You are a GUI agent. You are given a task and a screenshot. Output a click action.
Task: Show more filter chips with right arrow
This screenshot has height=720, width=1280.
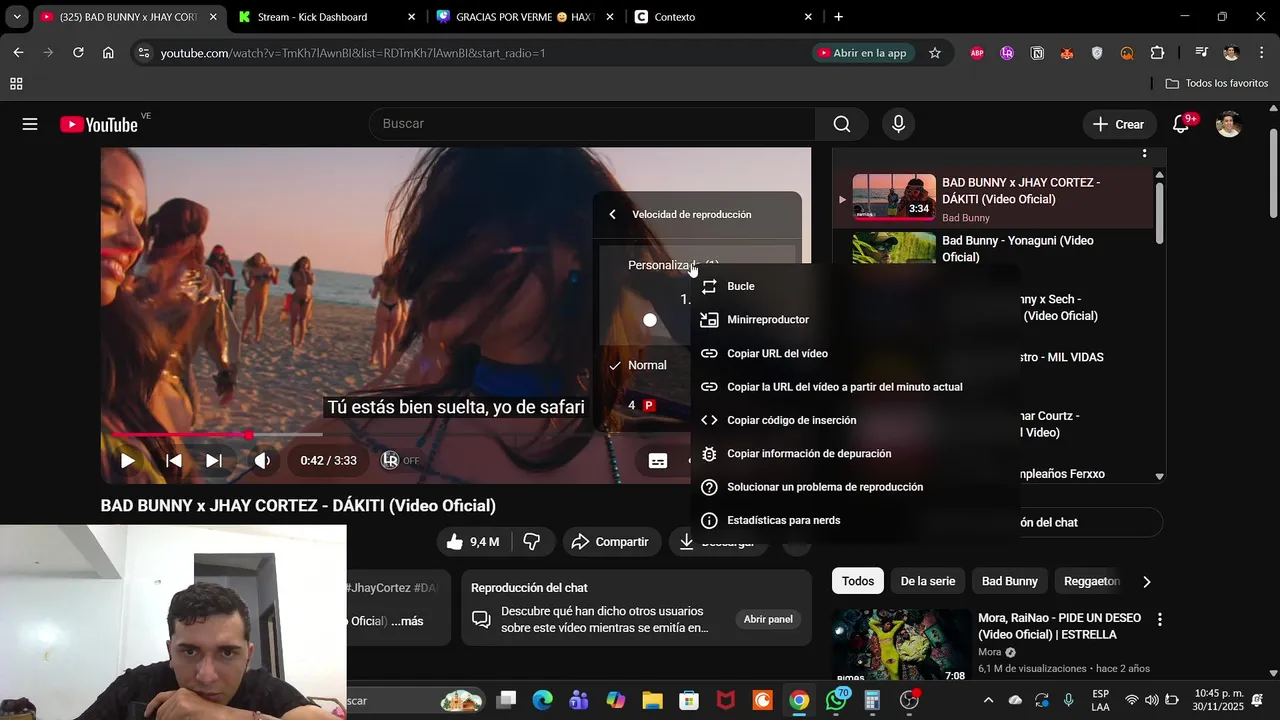tap(1147, 581)
